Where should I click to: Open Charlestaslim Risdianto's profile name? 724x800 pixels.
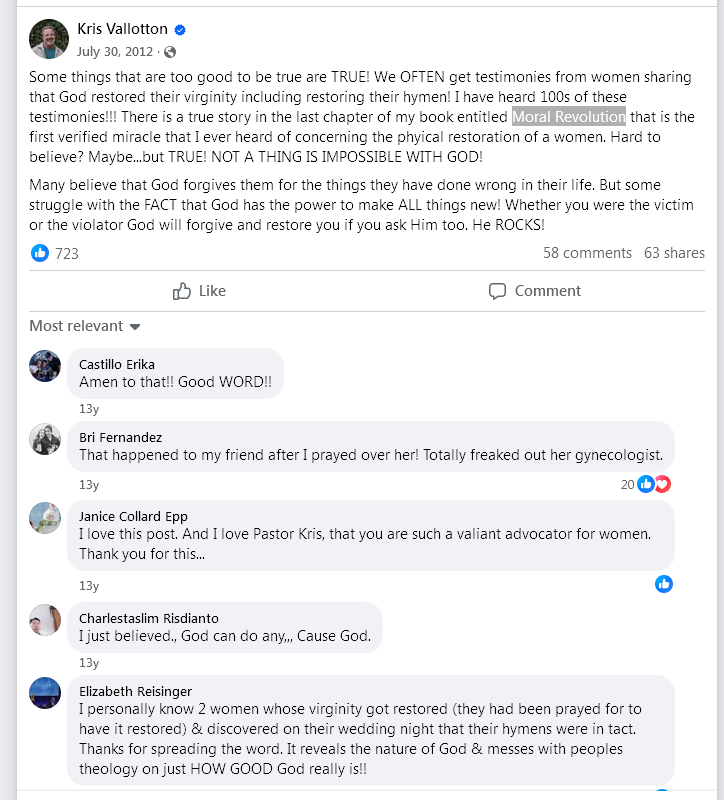pos(148,618)
